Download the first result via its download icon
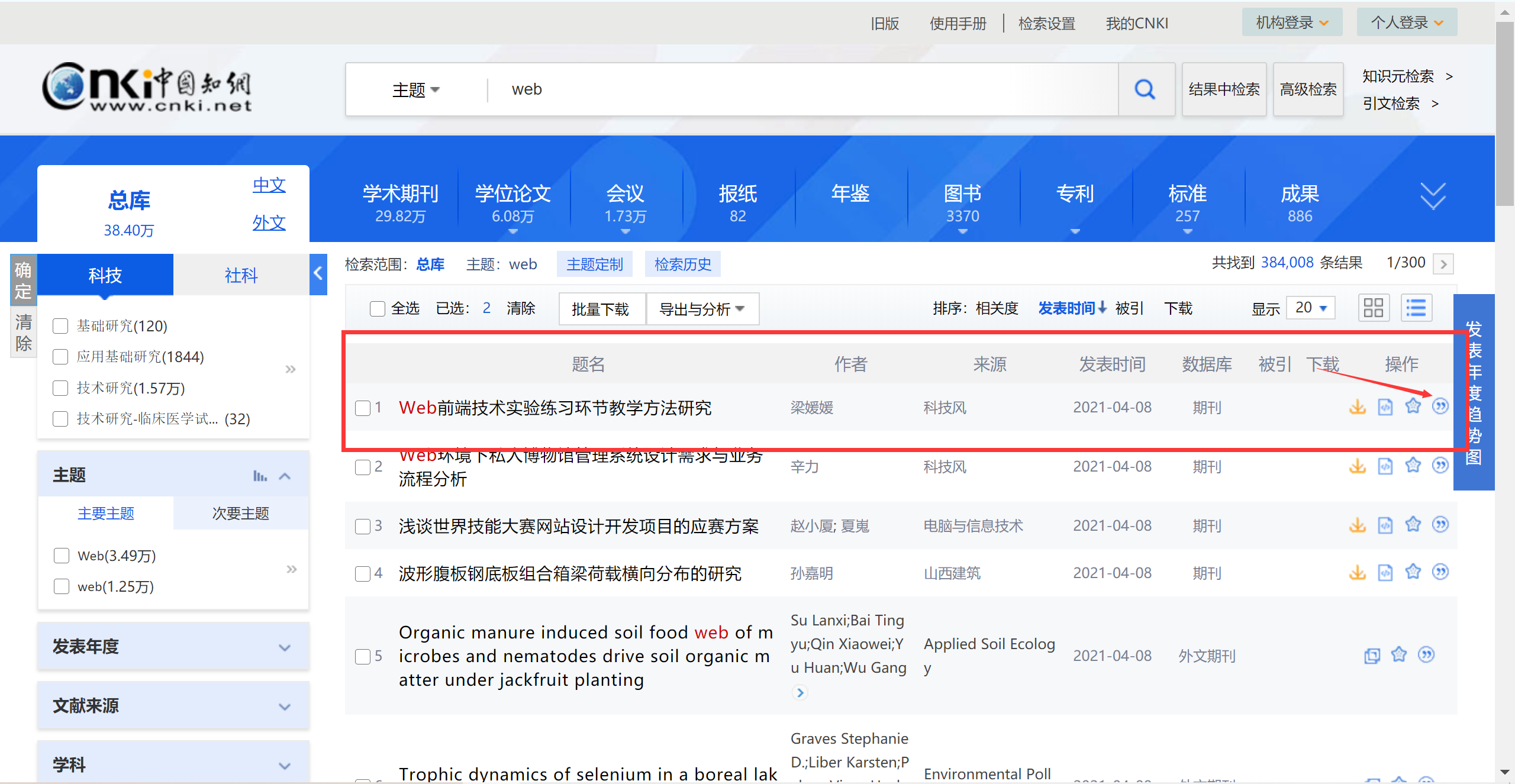 [1357, 406]
